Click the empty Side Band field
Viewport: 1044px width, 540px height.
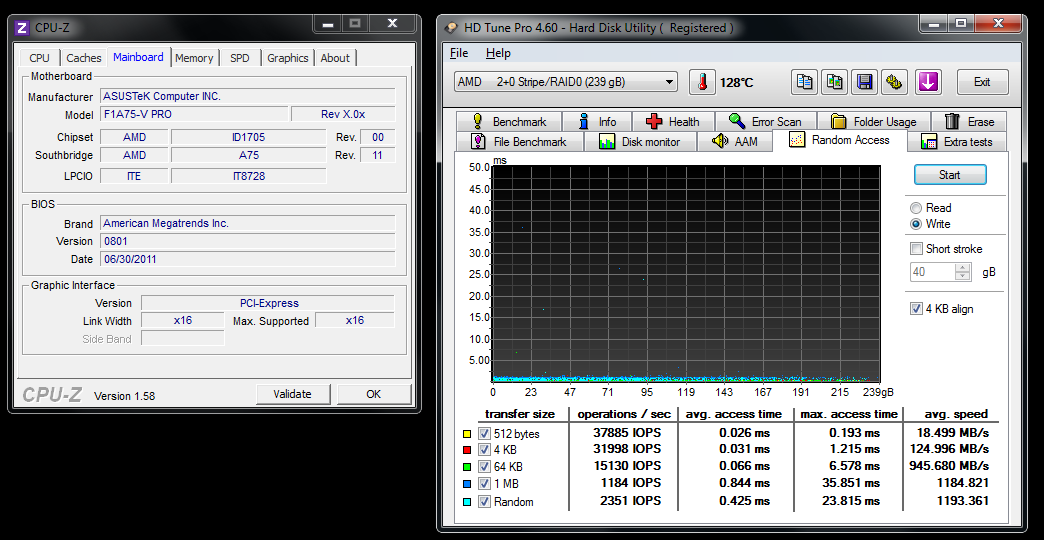183,338
